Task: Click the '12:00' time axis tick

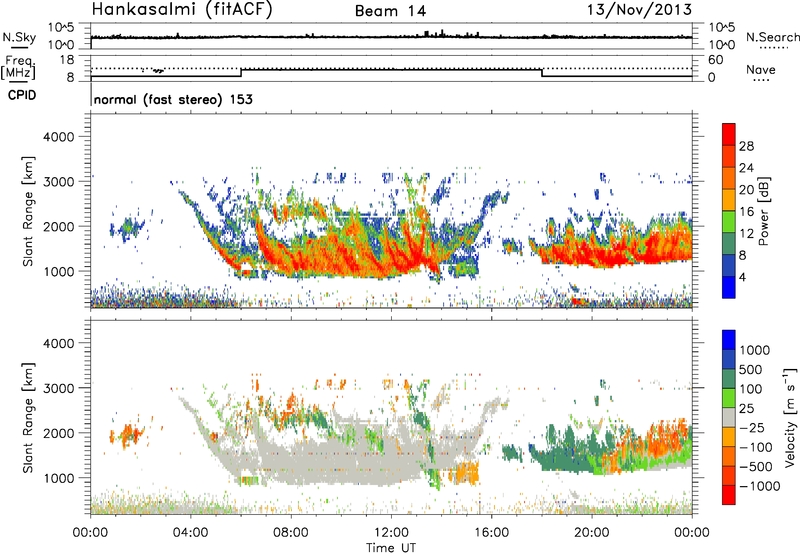Action: [391, 533]
